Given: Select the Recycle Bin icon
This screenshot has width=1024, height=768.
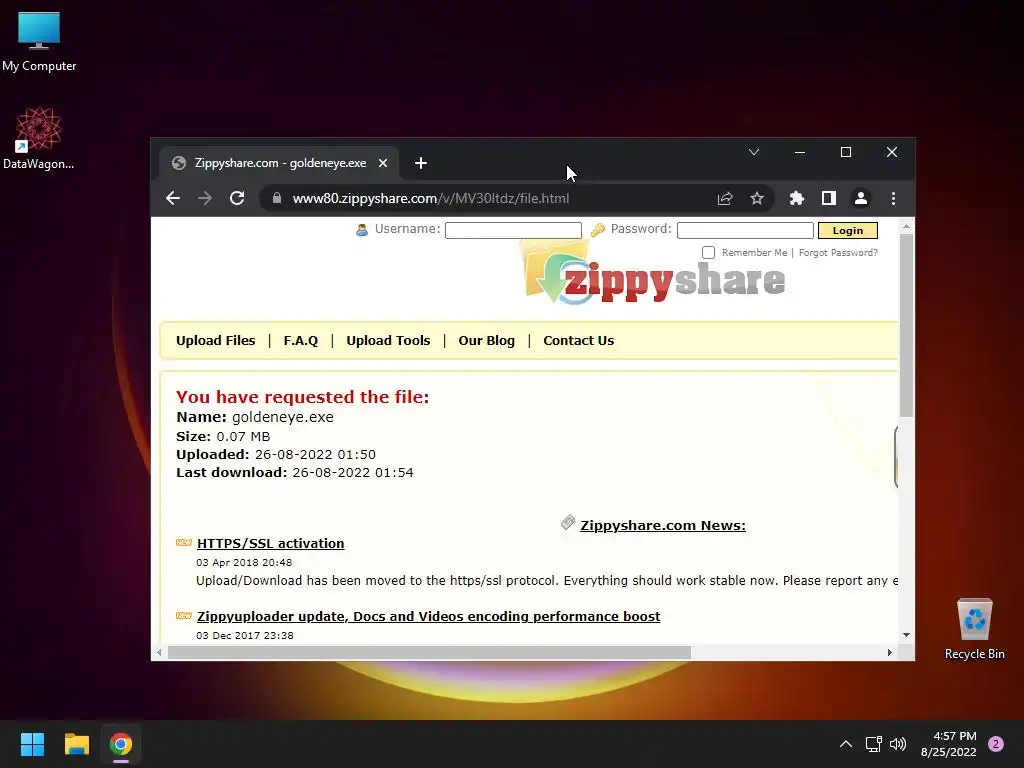Looking at the screenshot, I should [974, 629].
